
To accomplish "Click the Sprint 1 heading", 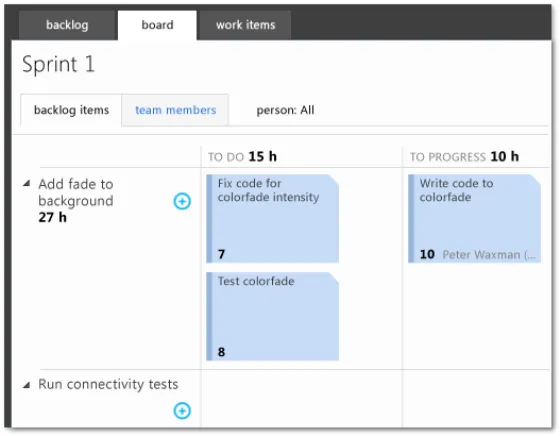I will [59, 64].
